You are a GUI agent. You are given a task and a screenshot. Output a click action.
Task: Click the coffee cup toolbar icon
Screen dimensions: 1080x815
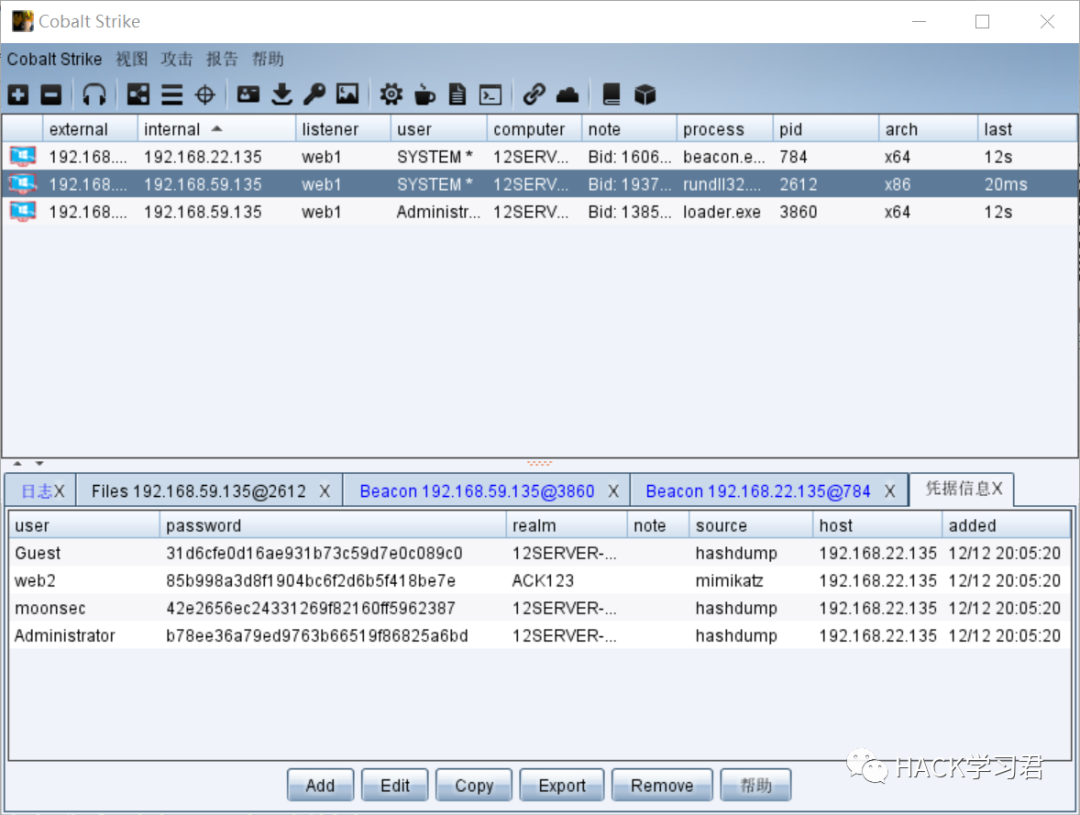pyautogui.click(x=425, y=95)
